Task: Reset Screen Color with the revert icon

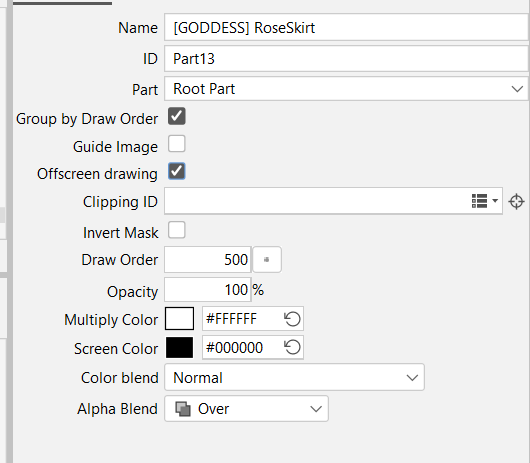Action: tap(292, 347)
